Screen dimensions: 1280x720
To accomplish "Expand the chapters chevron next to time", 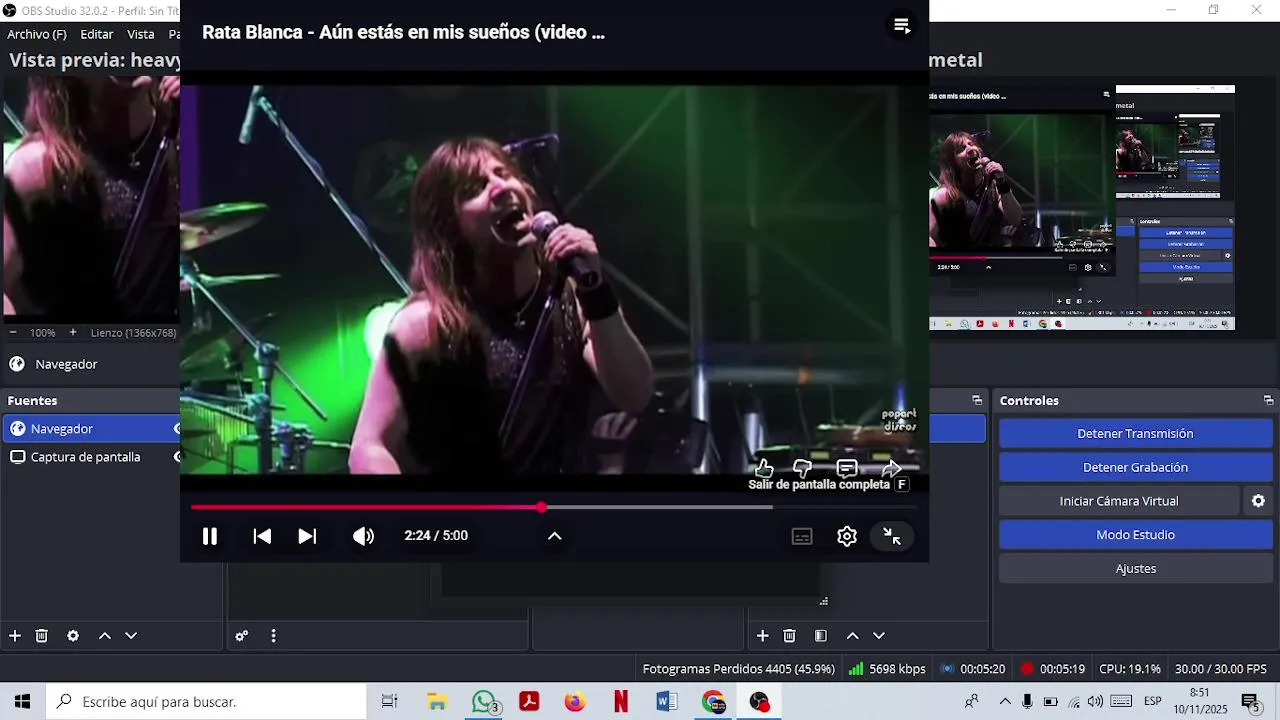I will [555, 536].
